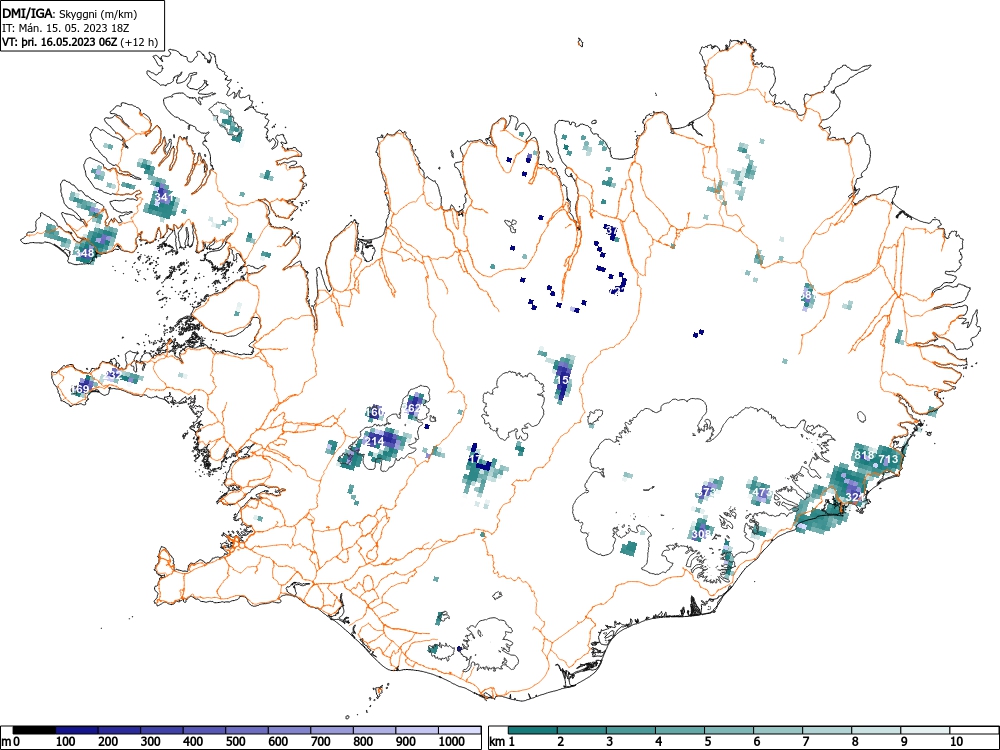Click the 160 value on the map
The width and height of the screenshot is (1000, 750).
pyautogui.click(x=376, y=412)
